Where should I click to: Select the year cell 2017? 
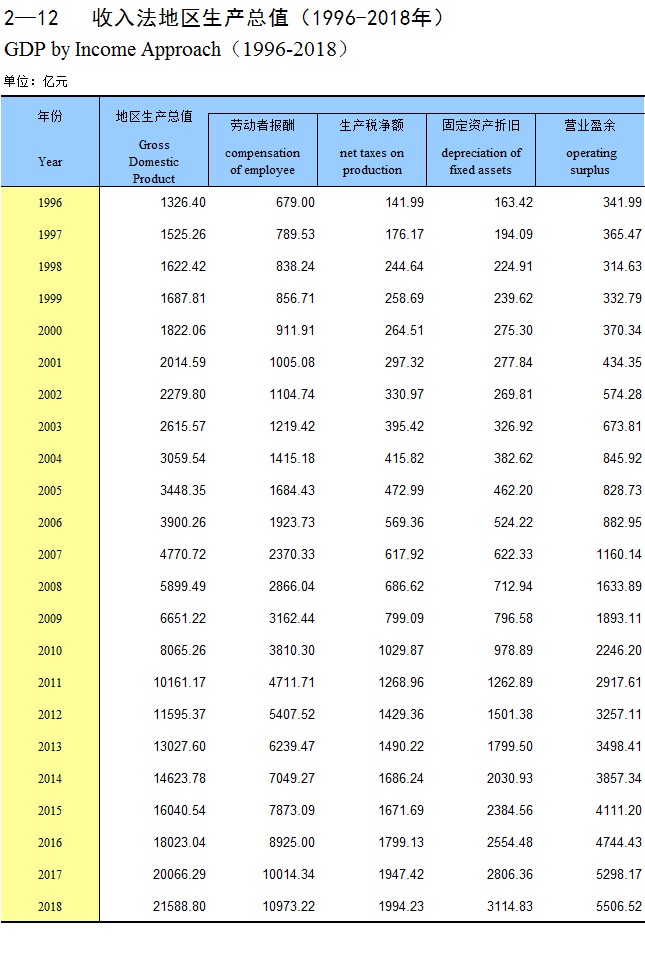(x=50, y=875)
